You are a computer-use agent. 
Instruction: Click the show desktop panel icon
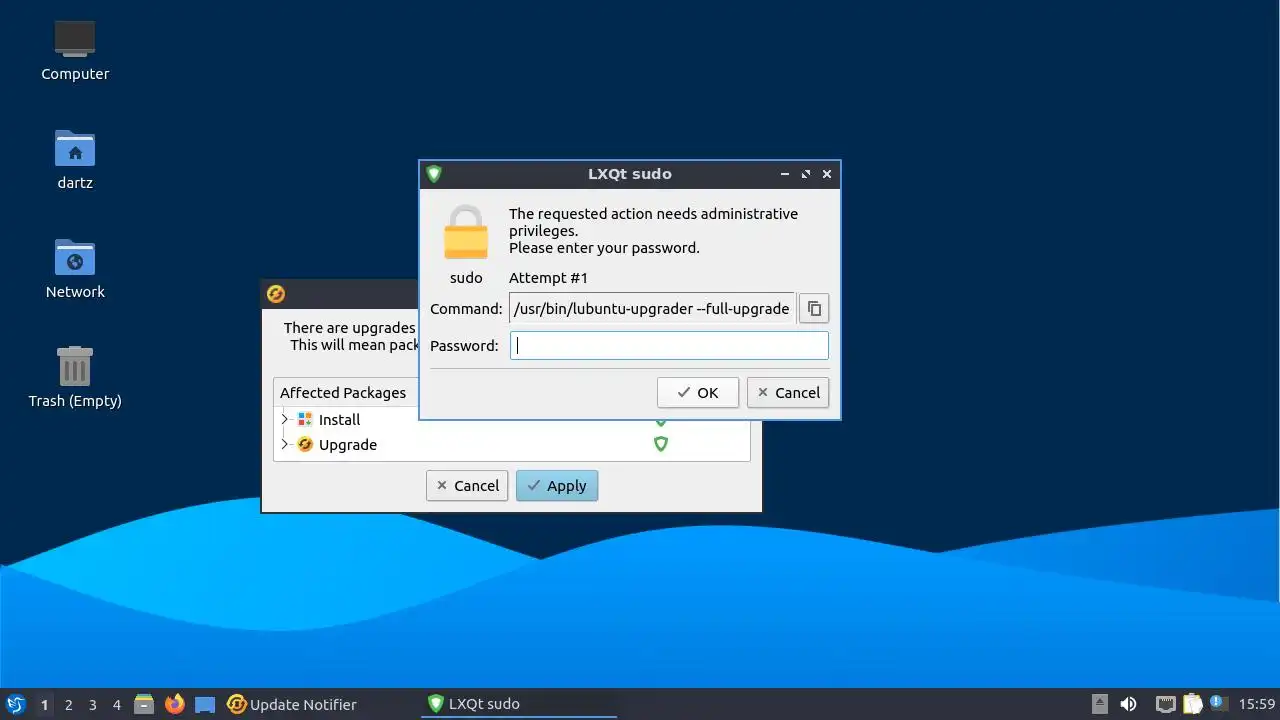205,704
